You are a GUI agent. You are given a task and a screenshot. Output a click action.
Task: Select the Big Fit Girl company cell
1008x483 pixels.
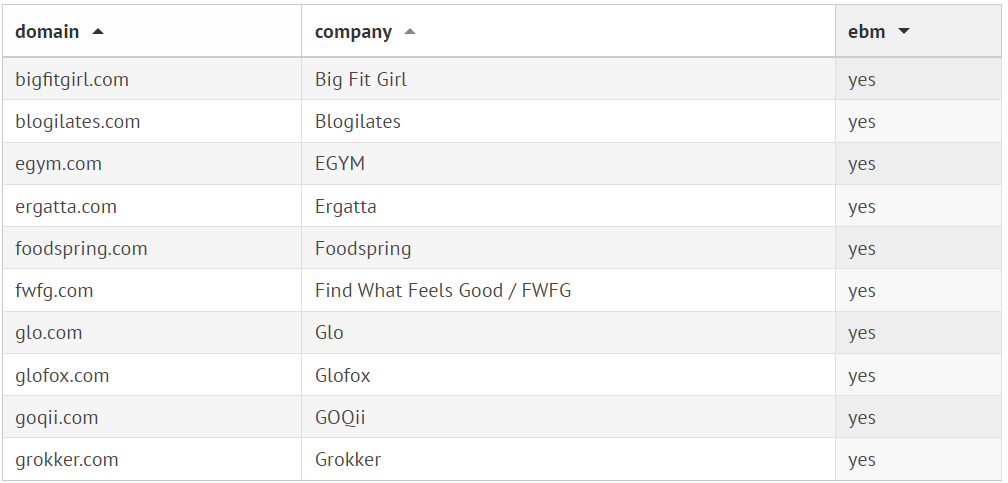coord(361,80)
